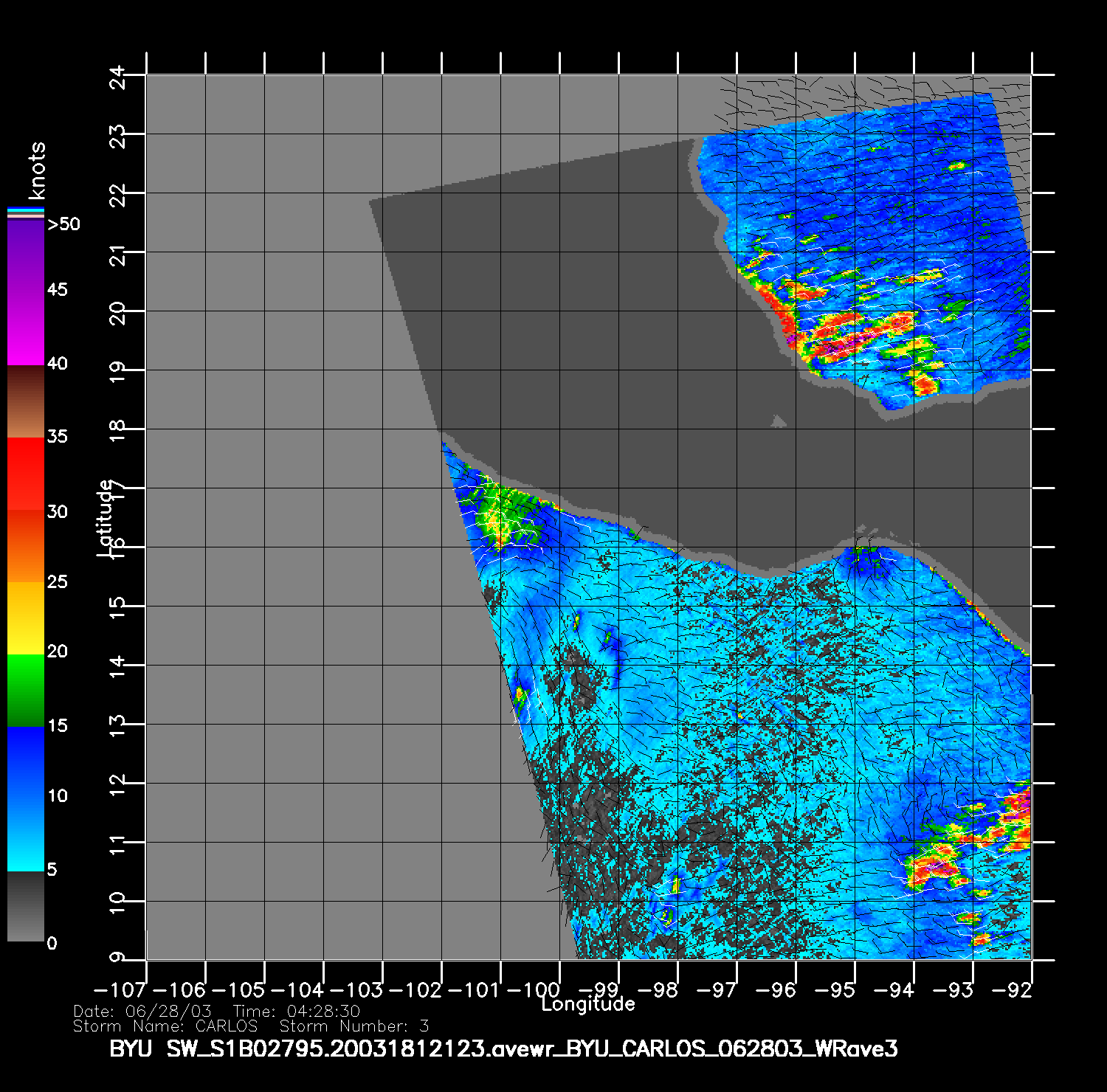1107x1092 pixels.
Task: Click the Time 04:28:30 text
Action: coord(297,1012)
